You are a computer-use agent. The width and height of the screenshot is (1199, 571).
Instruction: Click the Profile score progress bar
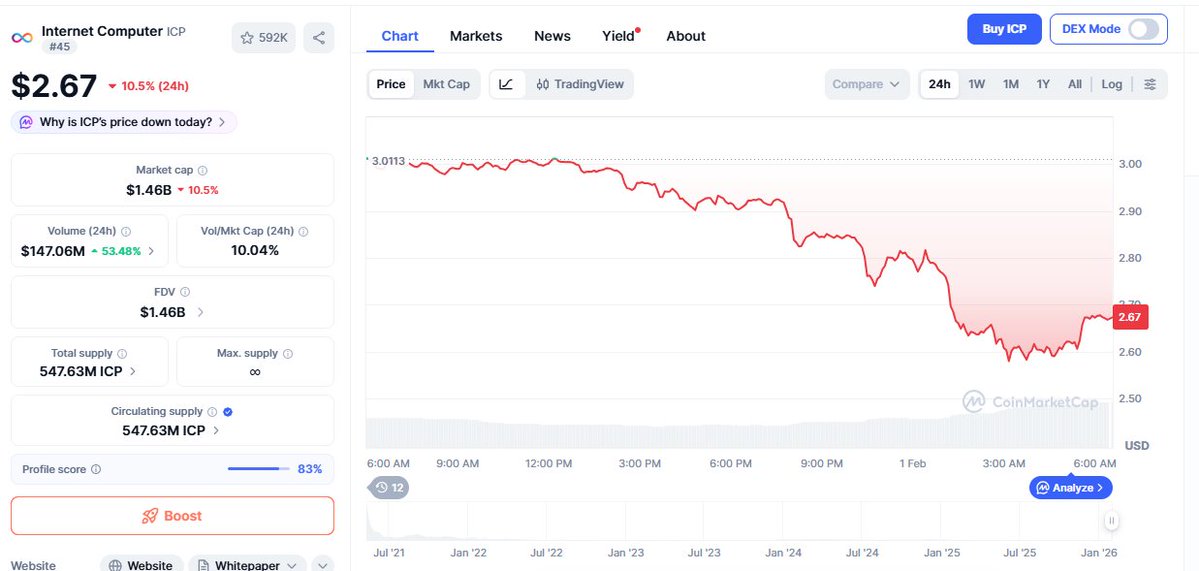coord(258,469)
